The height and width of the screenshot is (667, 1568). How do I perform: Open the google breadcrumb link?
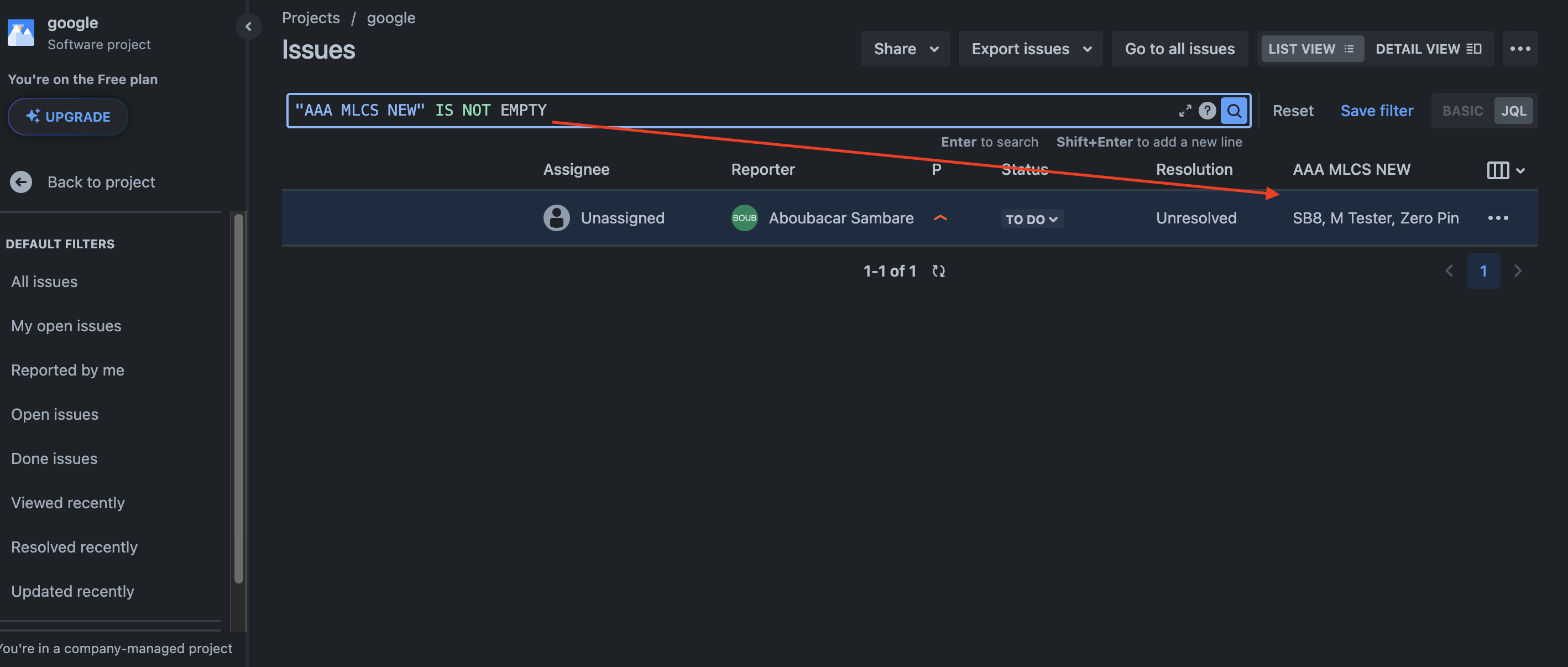tap(391, 18)
